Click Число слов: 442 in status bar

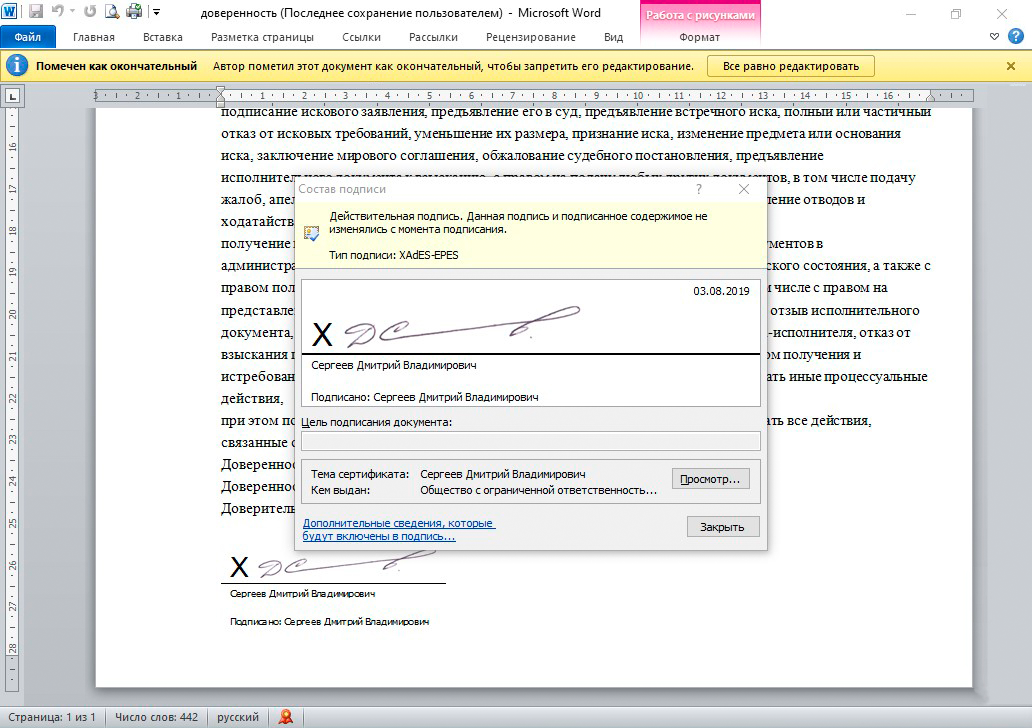pyautogui.click(x=157, y=717)
